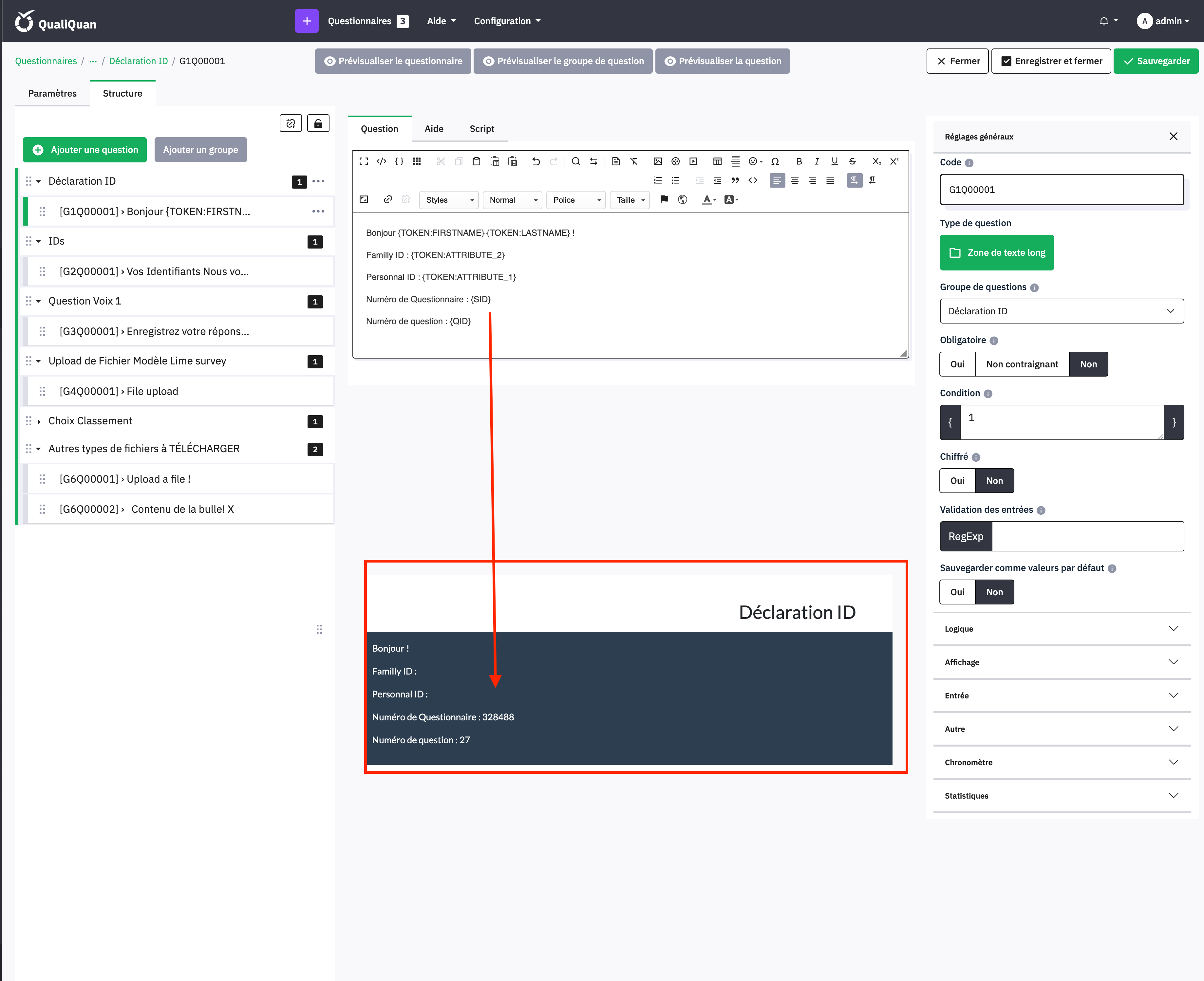Expand the Affichage settings section
The image size is (1204, 981).
click(1061, 662)
